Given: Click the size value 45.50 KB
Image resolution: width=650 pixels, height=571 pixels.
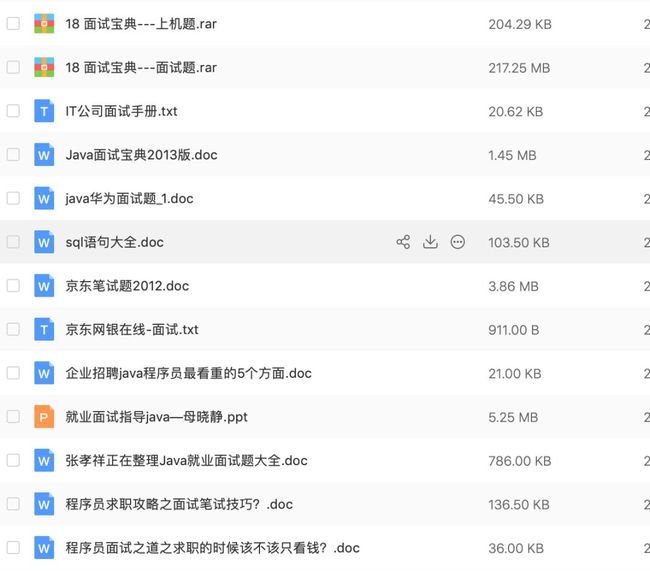Looking at the screenshot, I should tap(516, 199).
